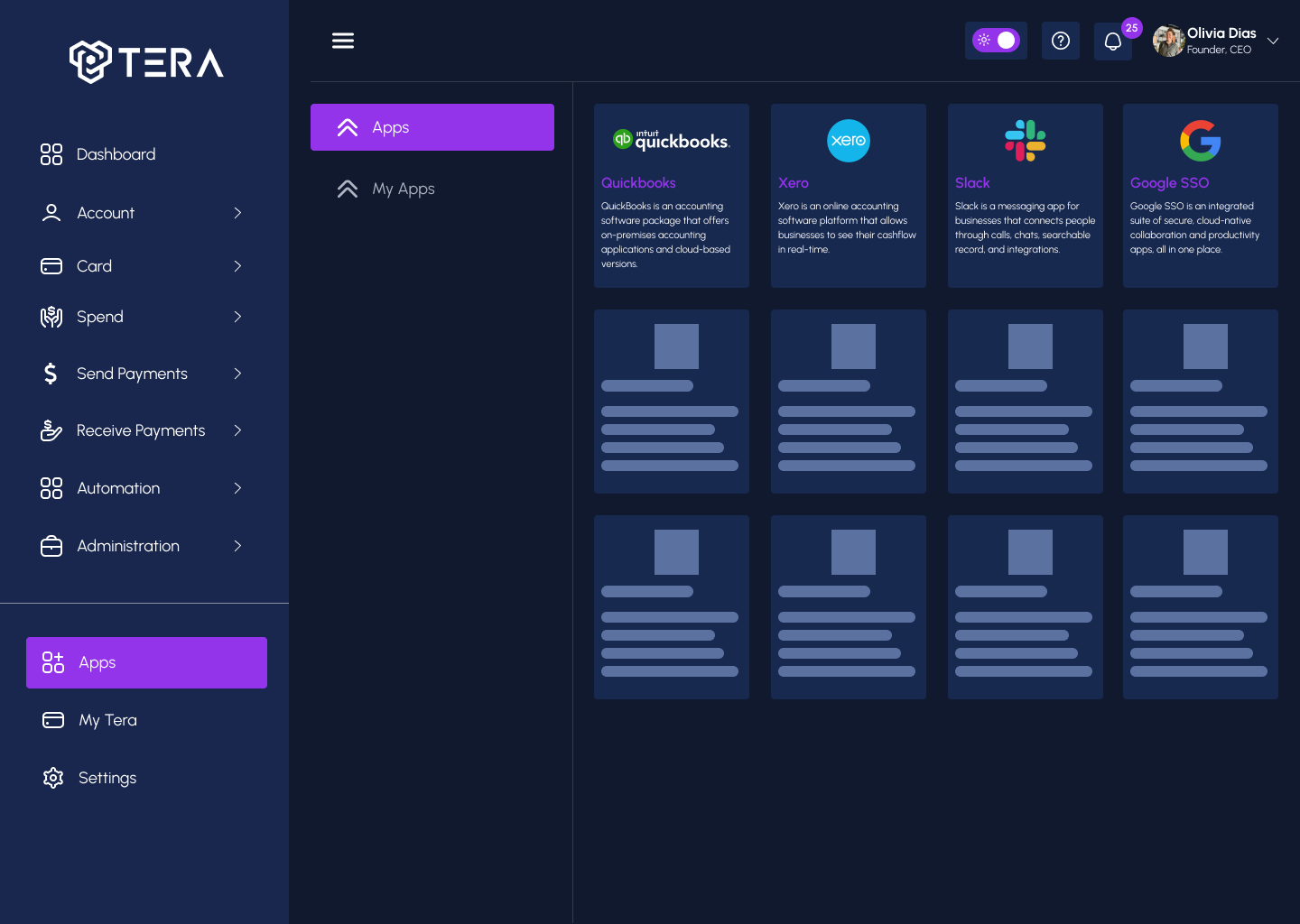Click the Send Payments dollar icon

(51, 374)
